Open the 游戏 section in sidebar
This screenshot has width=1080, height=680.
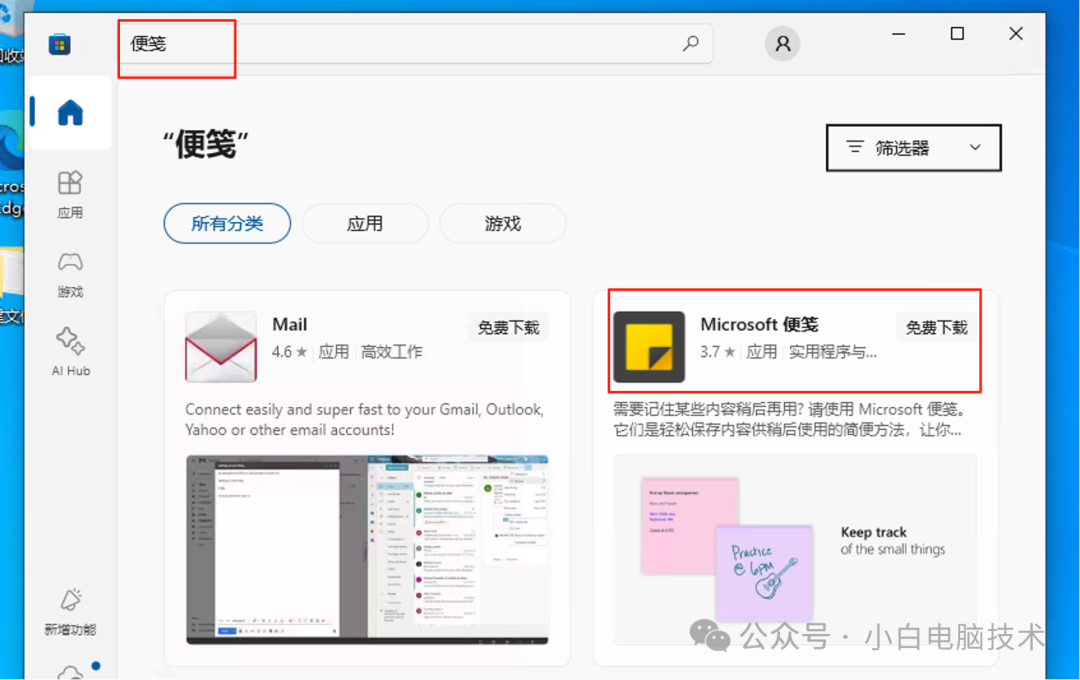pos(70,274)
